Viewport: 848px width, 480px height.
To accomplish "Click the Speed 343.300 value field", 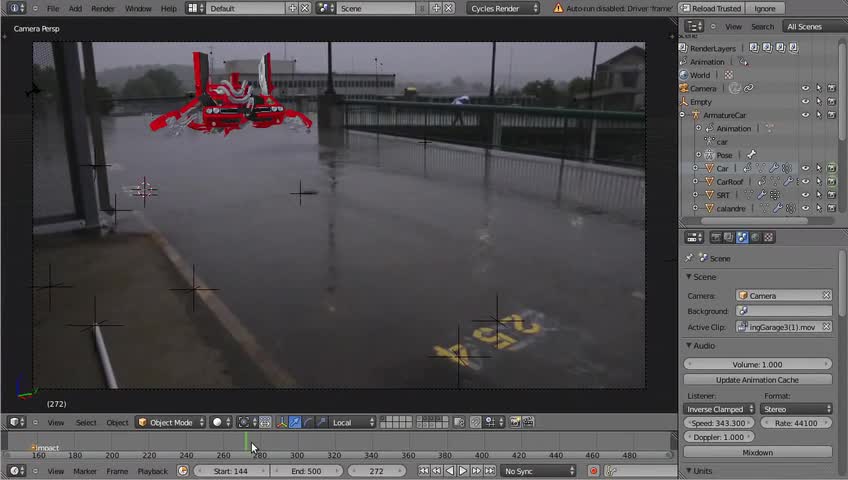I will pos(719,423).
